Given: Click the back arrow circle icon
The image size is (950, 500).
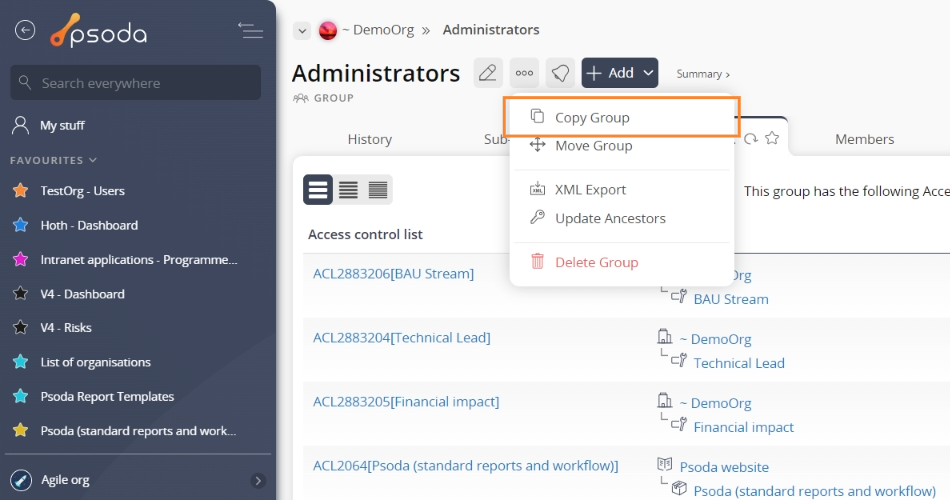Looking at the screenshot, I should point(25,30).
